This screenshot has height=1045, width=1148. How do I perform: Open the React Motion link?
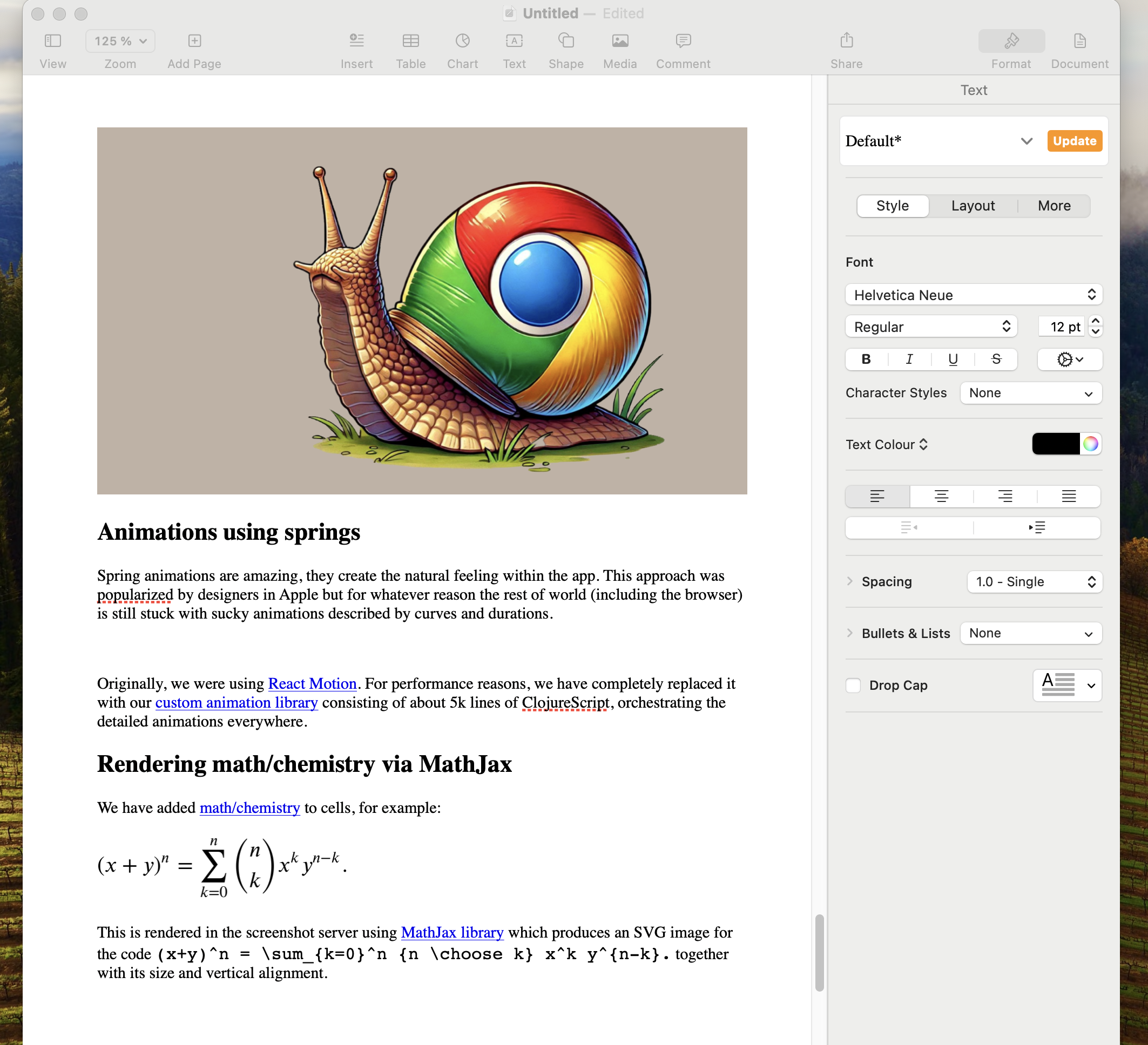coord(312,683)
